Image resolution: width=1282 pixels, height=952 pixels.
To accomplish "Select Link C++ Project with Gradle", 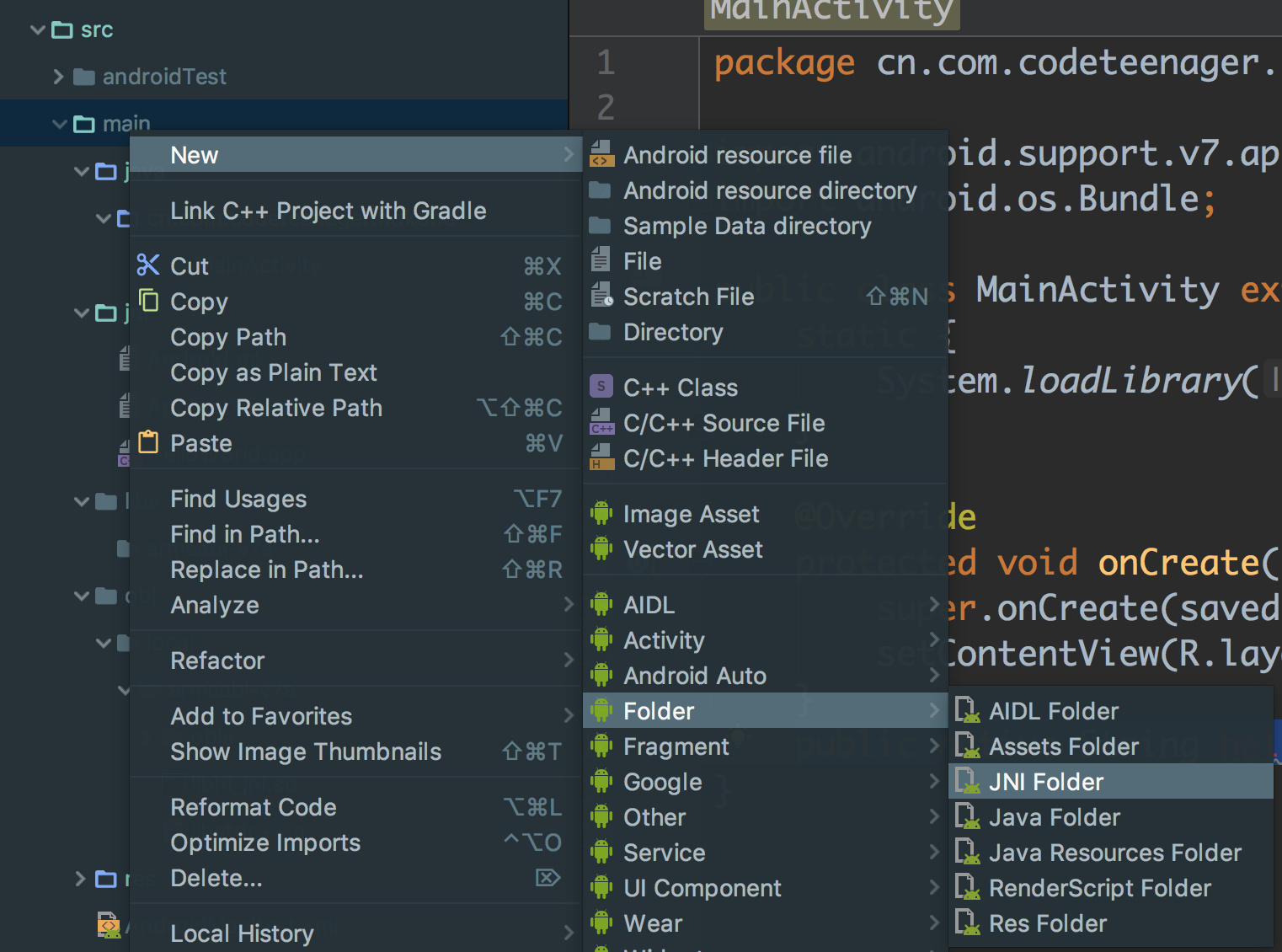I will point(328,211).
